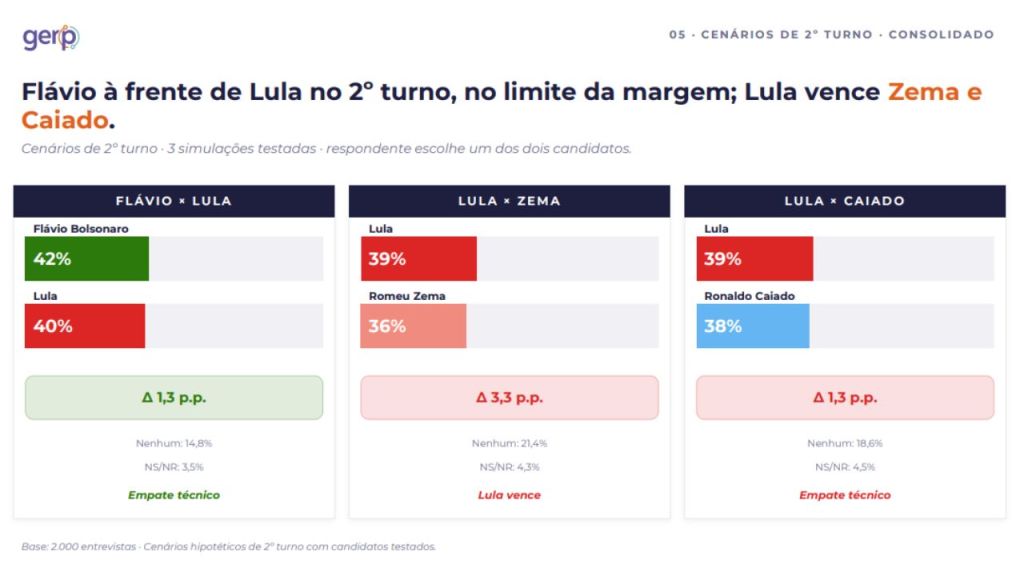This screenshot has width=1024, height=576.
Task: Click Romeu Zema's pink 36% bar
Action: click(x=413, y=326)
